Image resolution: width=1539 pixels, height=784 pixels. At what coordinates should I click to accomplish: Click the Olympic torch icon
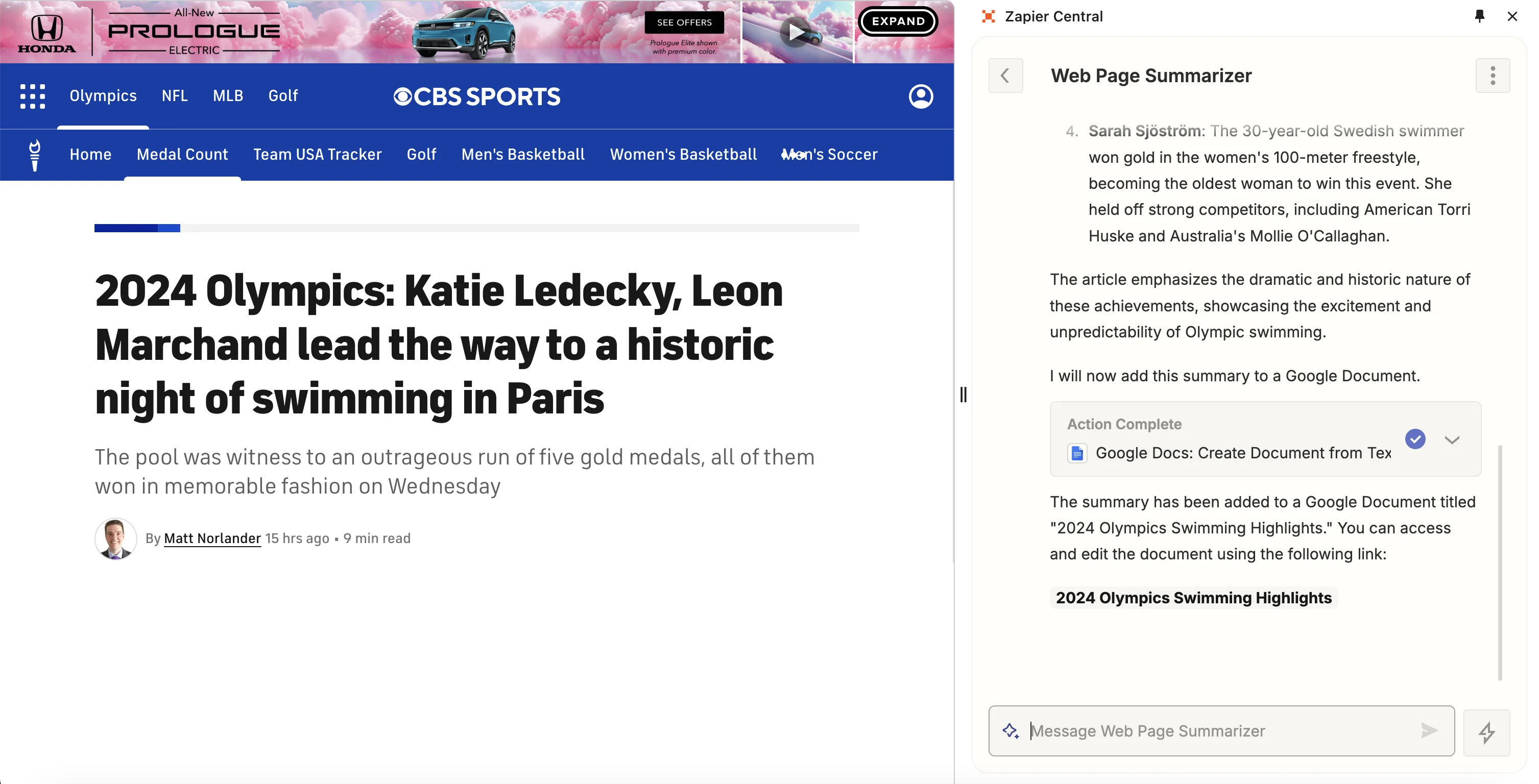tap(35, 155)
